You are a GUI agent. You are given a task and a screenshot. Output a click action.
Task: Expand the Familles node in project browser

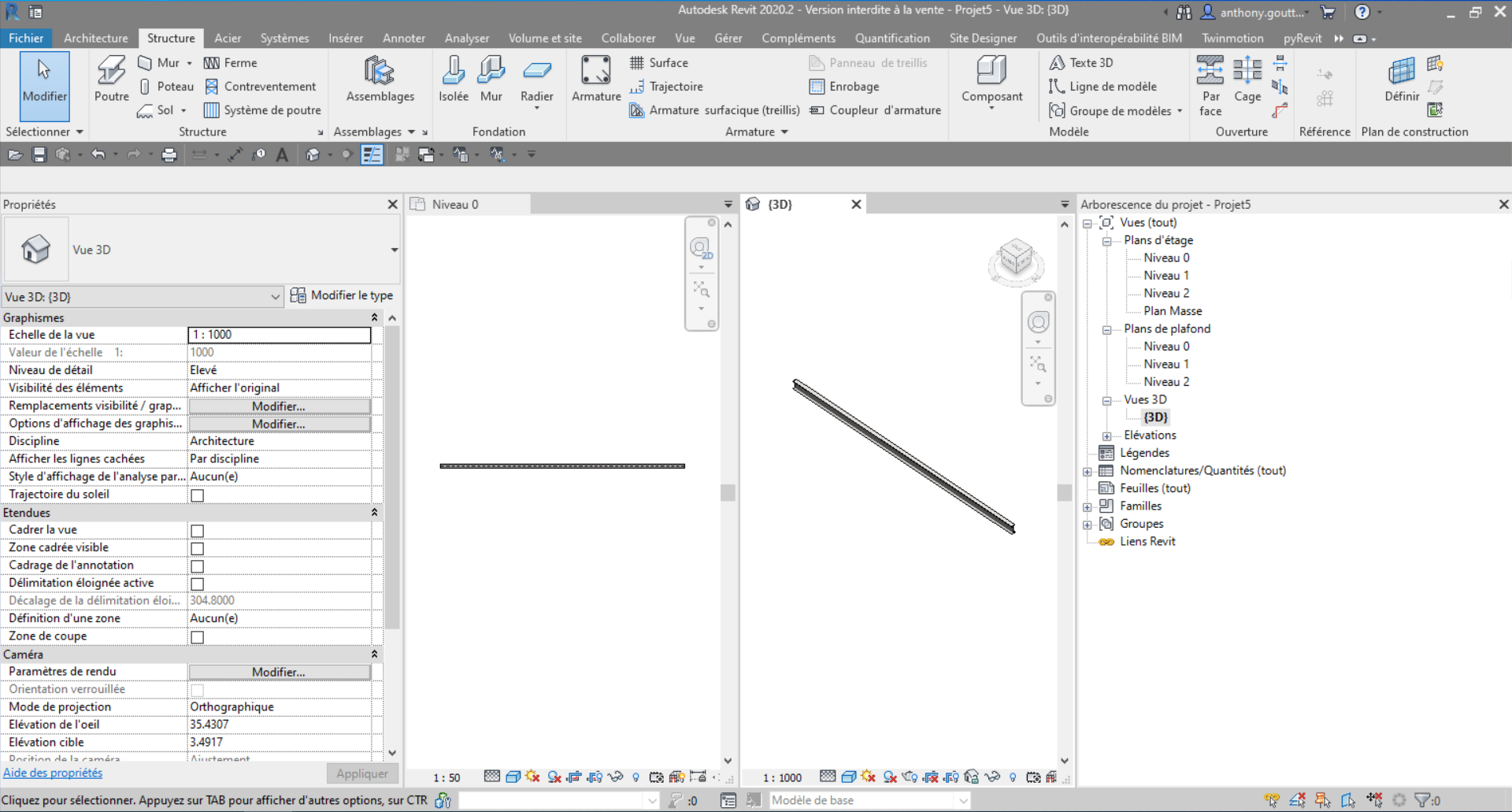(1088, 506)
